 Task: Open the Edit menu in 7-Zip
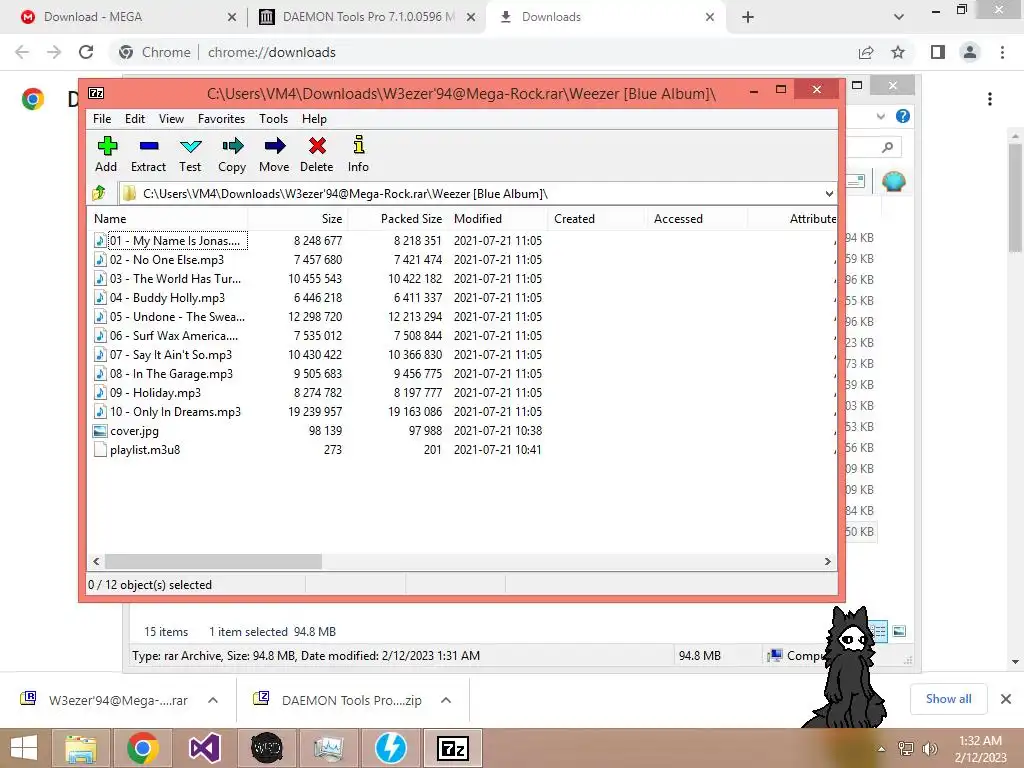click(x=135, y=119)
